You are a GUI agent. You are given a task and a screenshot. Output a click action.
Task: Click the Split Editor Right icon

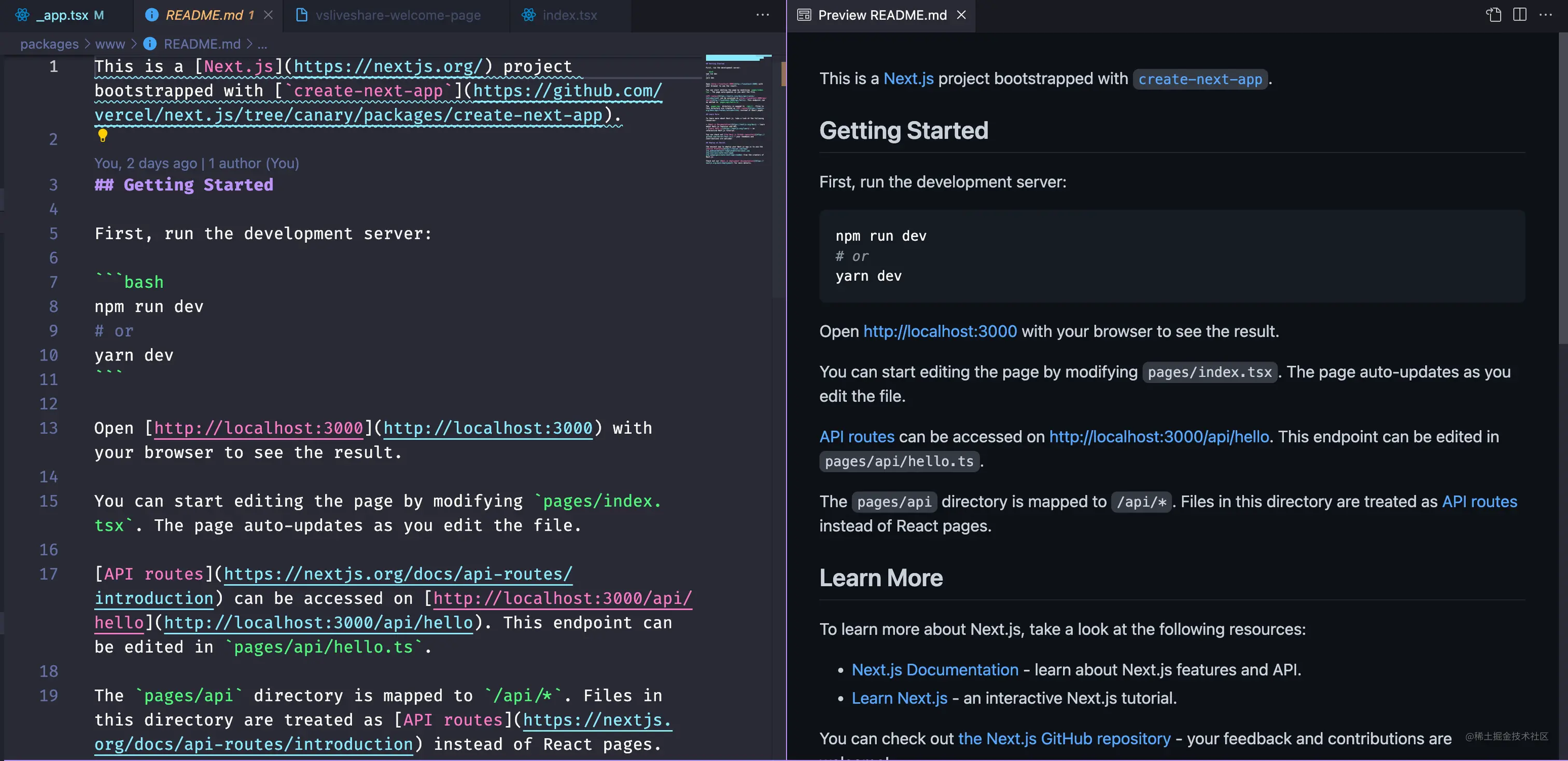pyautogui.click(x=1519, y=15)
